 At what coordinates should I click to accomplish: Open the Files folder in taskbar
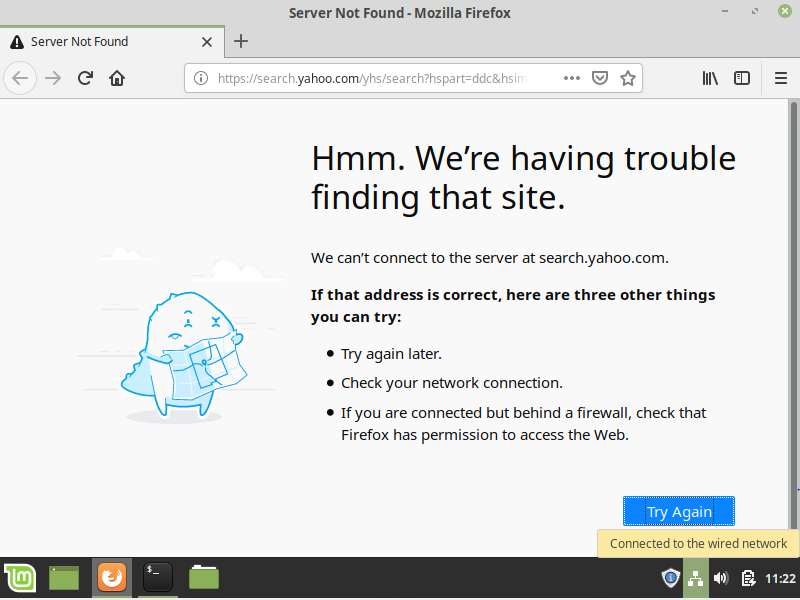(204, 578)
